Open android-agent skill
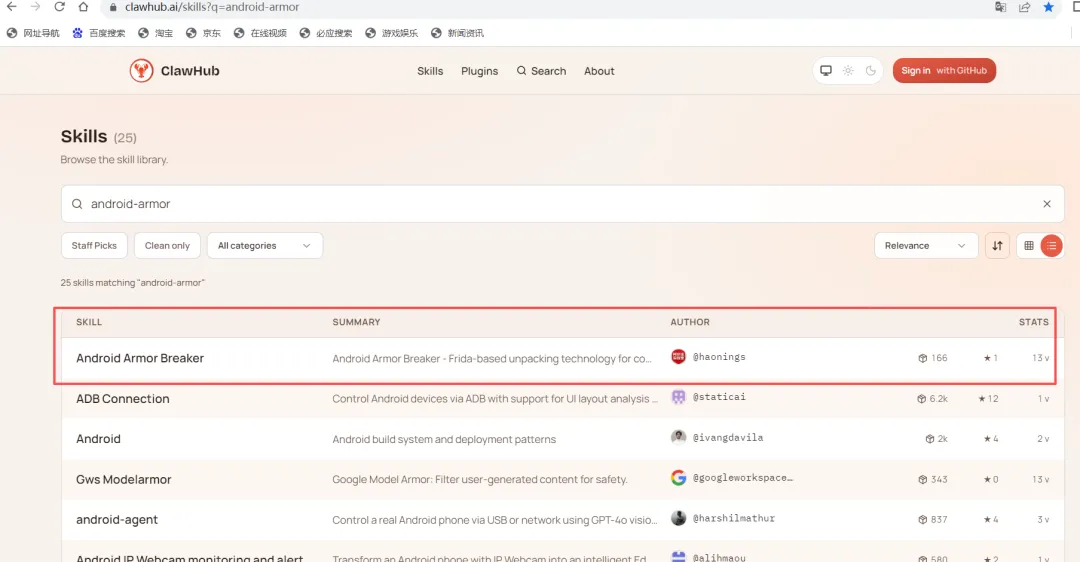The width and height of the screenshot is (1080, 562). coord(116,520)
